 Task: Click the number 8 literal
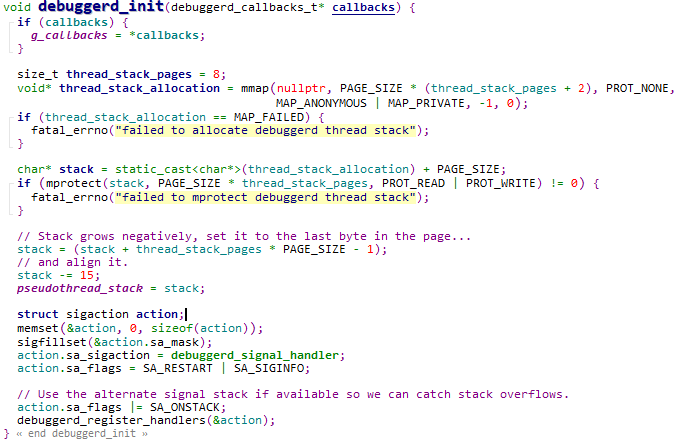[216, 75]
